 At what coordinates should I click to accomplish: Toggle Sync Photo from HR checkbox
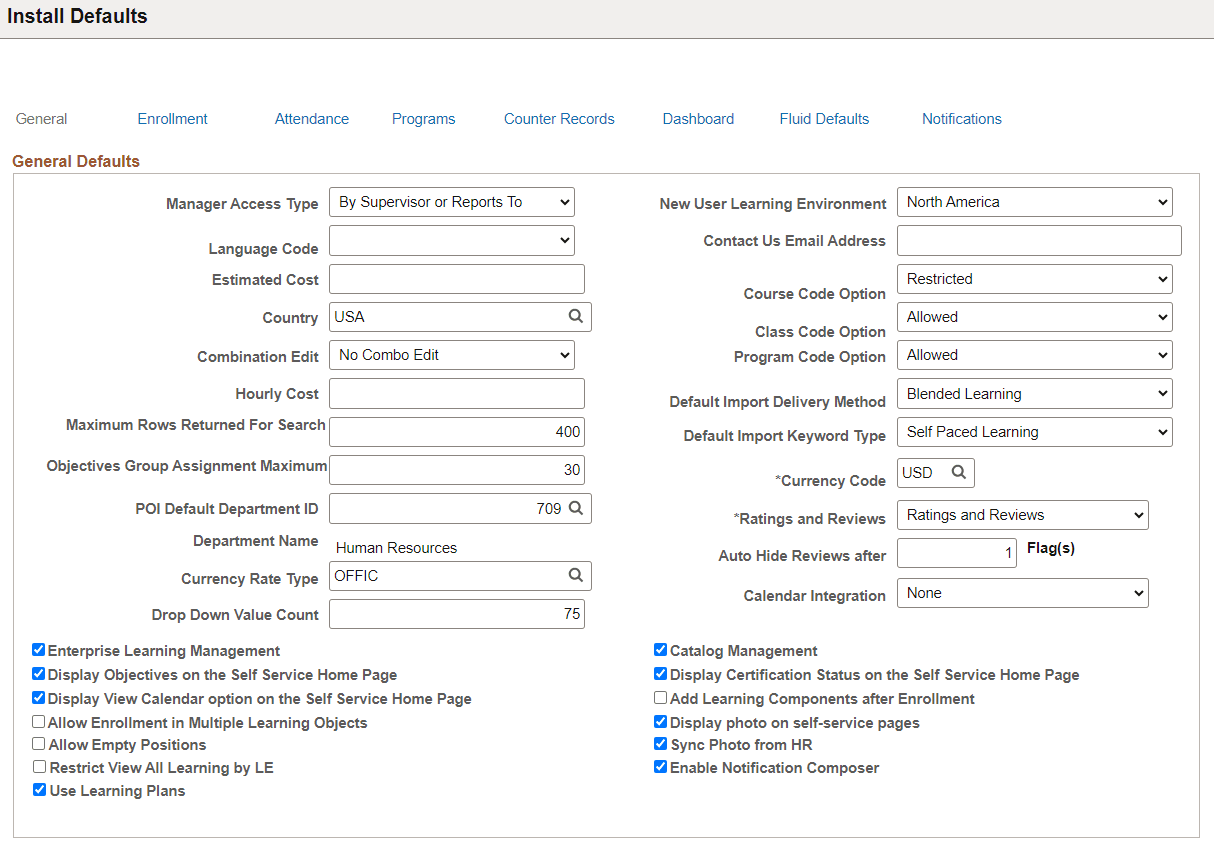661,744
